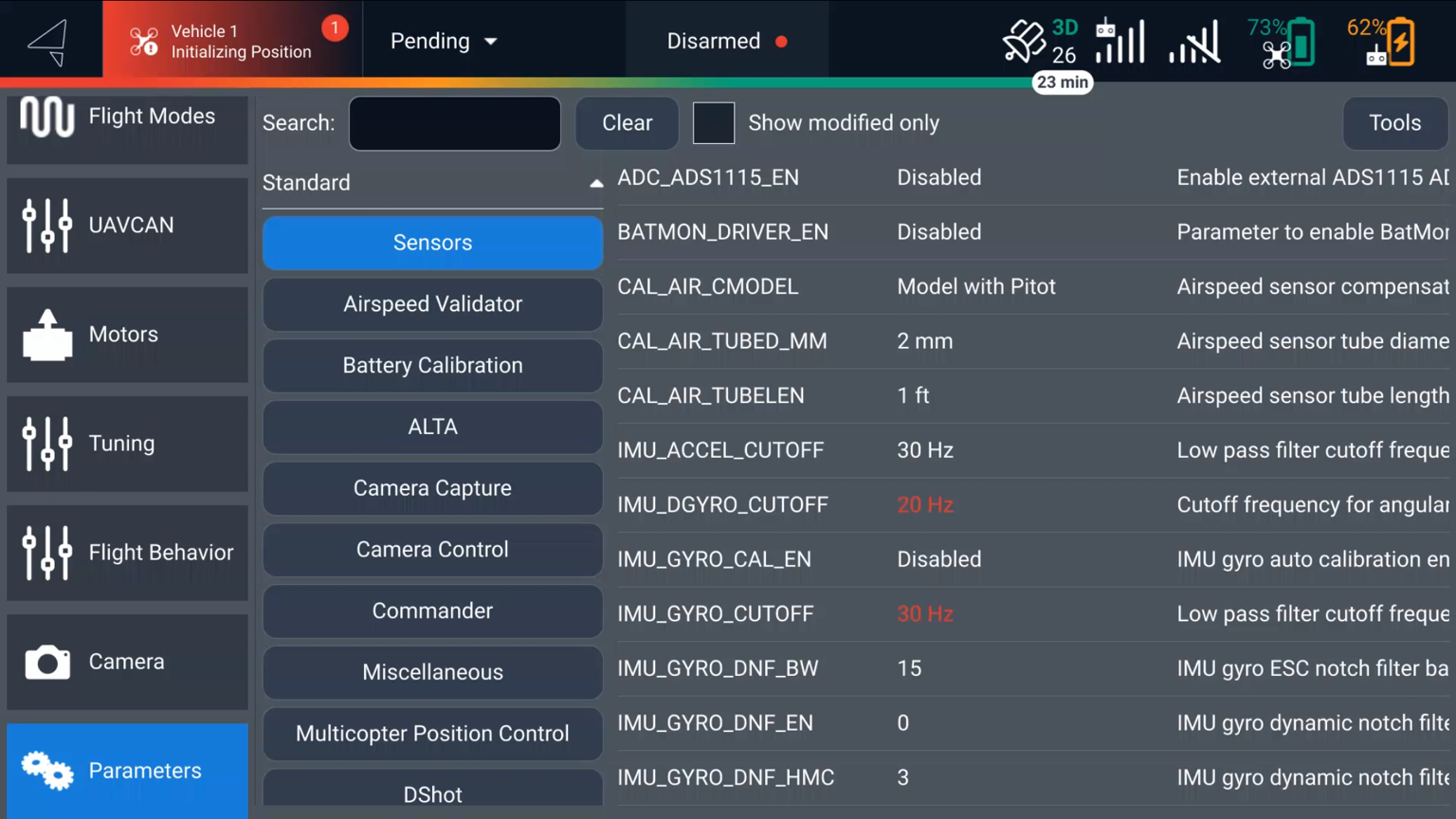
Task: Select the Battery Calibration parameter group
Action: click(432, 366)
